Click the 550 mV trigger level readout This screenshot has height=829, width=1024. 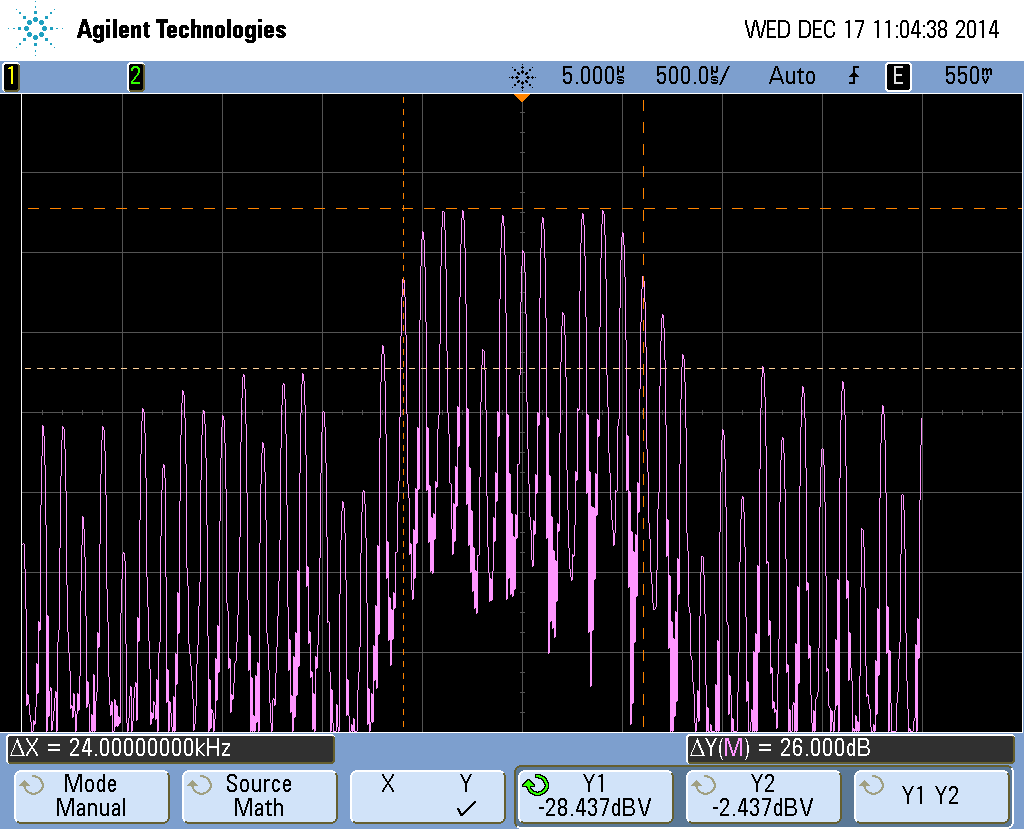click(968, 76)
